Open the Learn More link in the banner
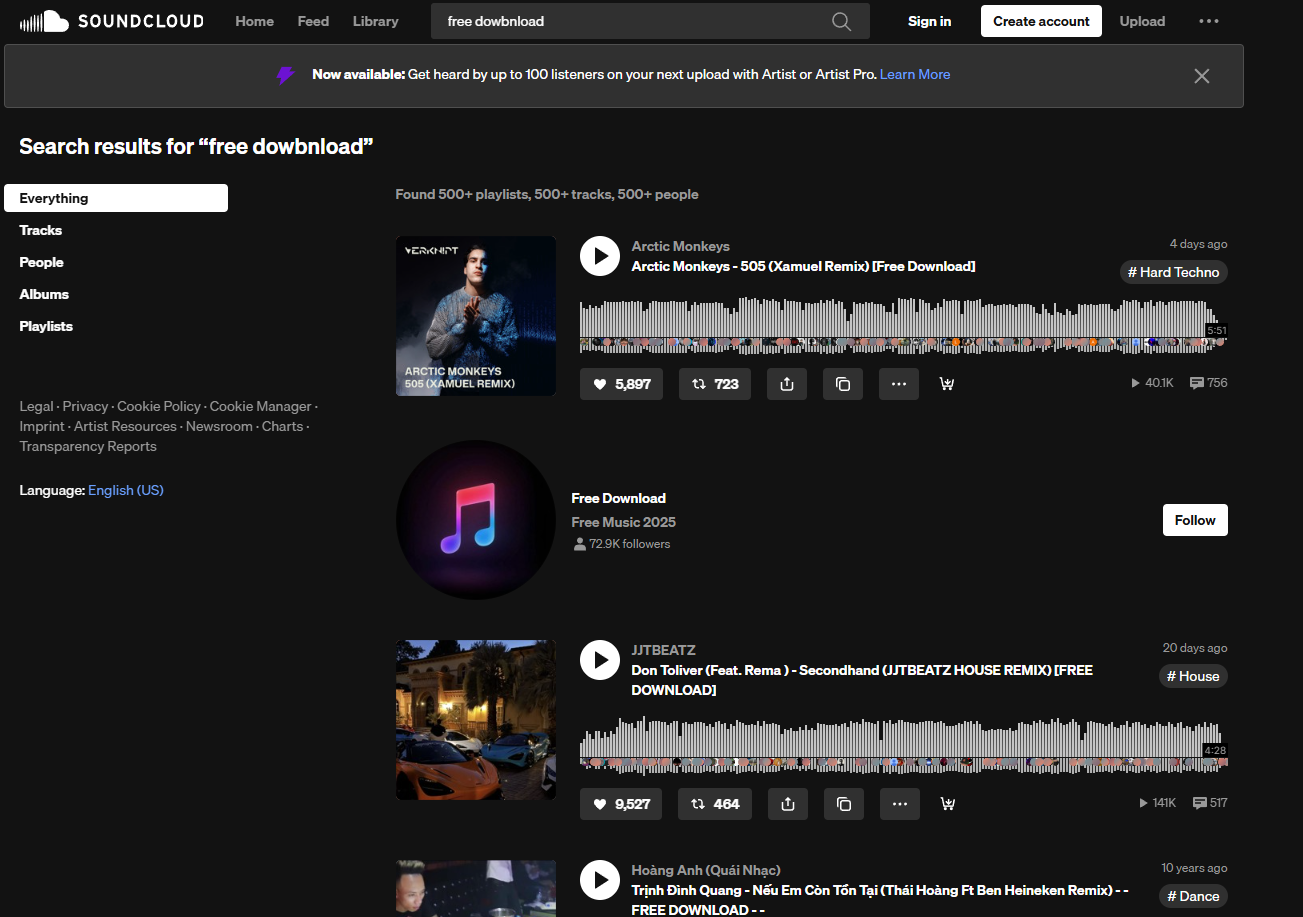 pyautogui.click(x=915, y=74)
